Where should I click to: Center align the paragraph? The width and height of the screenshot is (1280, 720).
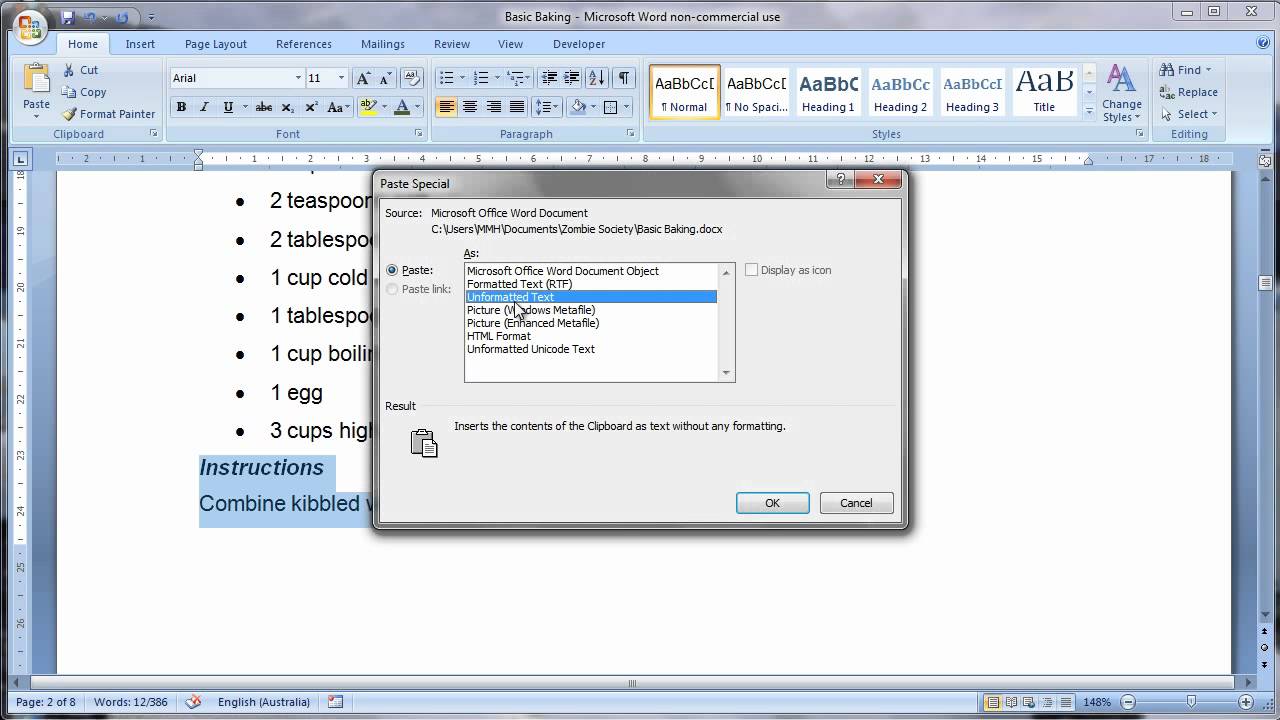click(470, 107)
